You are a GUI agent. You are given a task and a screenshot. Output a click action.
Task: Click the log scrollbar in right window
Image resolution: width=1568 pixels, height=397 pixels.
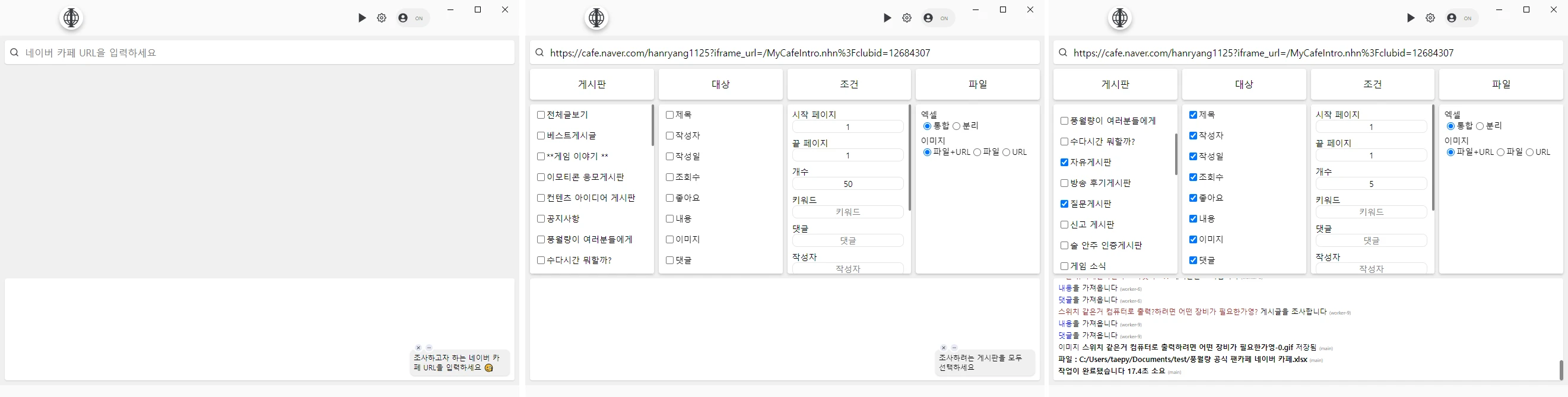[1561, 370]
